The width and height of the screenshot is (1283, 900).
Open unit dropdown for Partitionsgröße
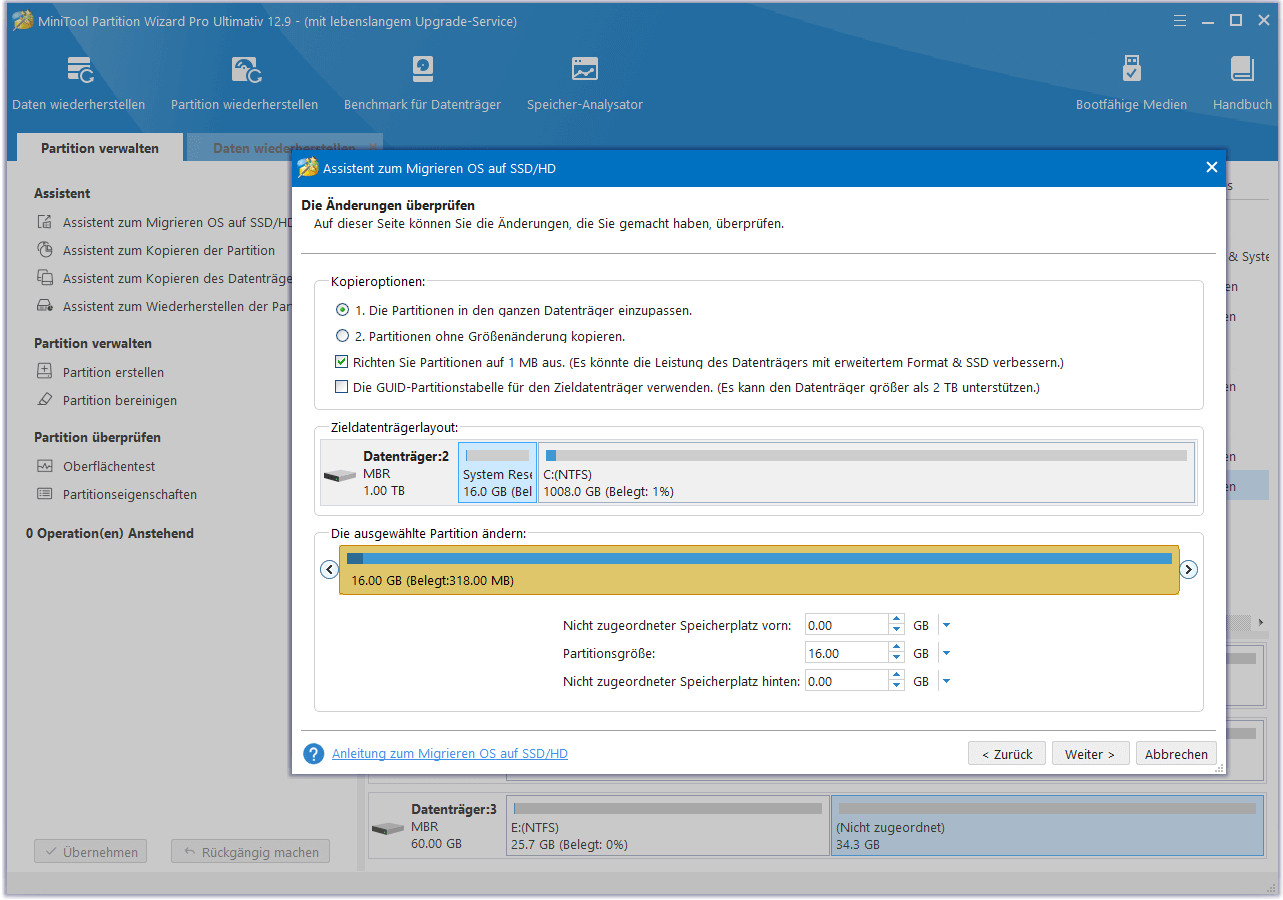947,653
